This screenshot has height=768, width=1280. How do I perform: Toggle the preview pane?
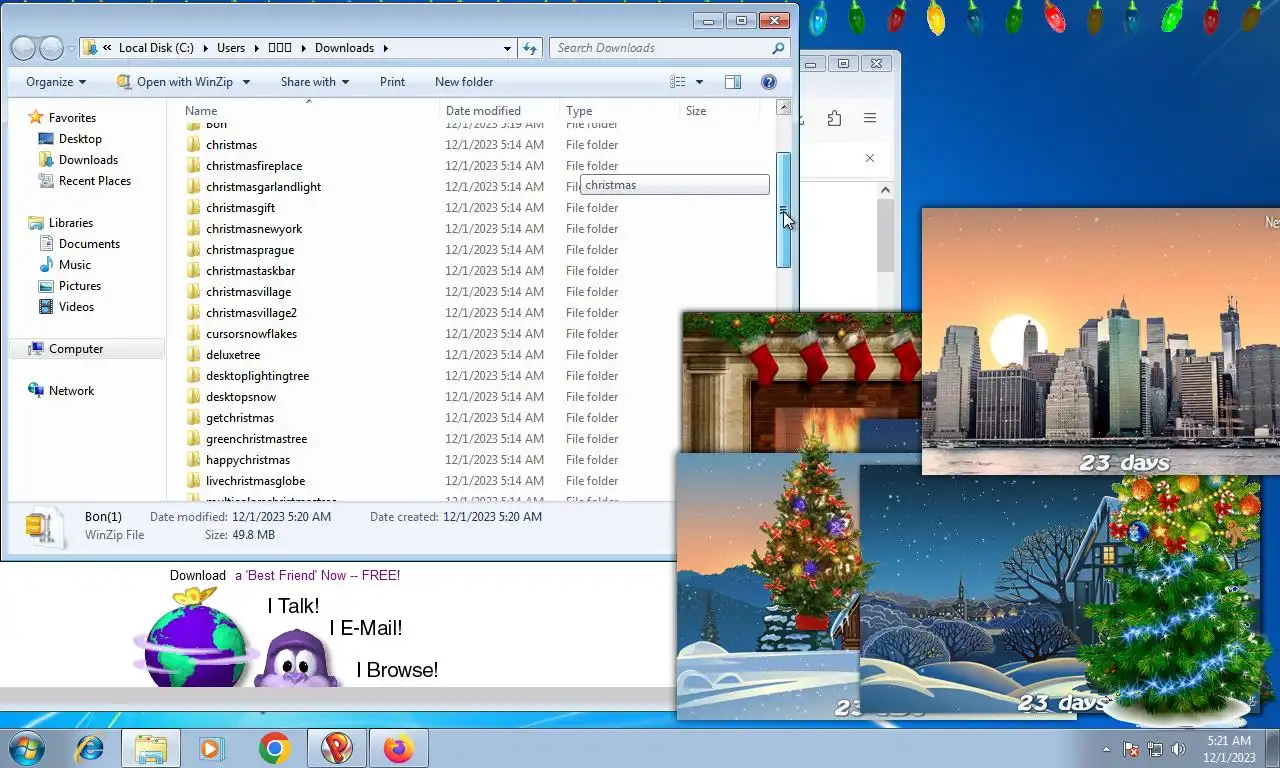[x=733, y=82]
